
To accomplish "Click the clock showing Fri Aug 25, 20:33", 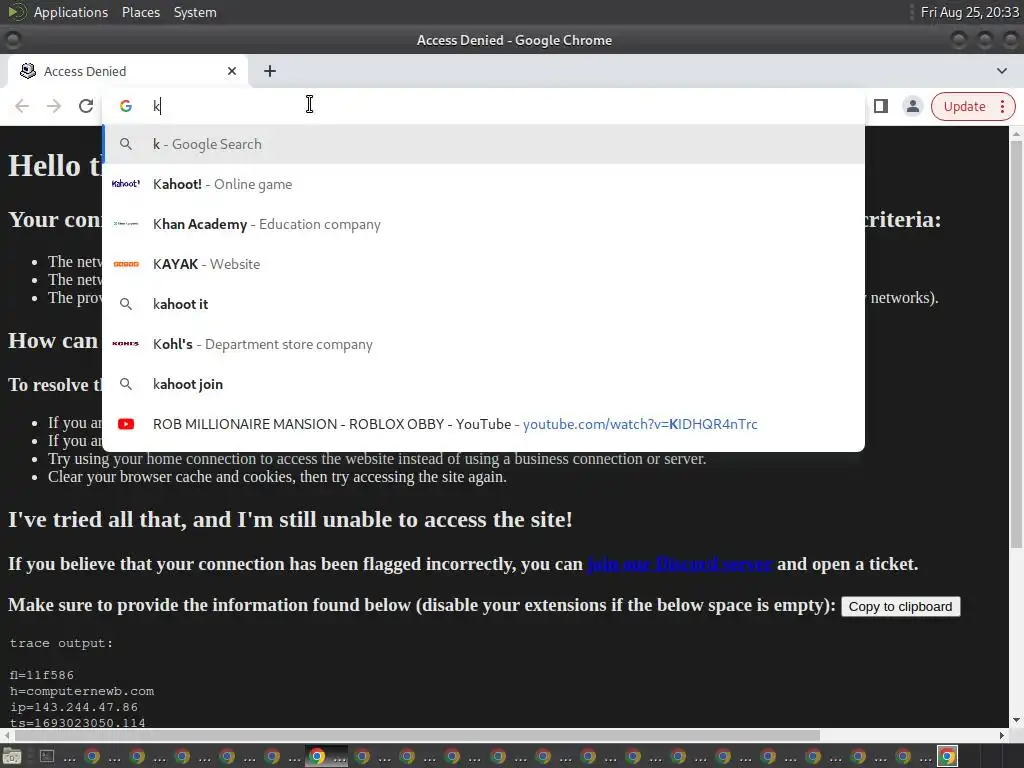I will click(969, 12).
